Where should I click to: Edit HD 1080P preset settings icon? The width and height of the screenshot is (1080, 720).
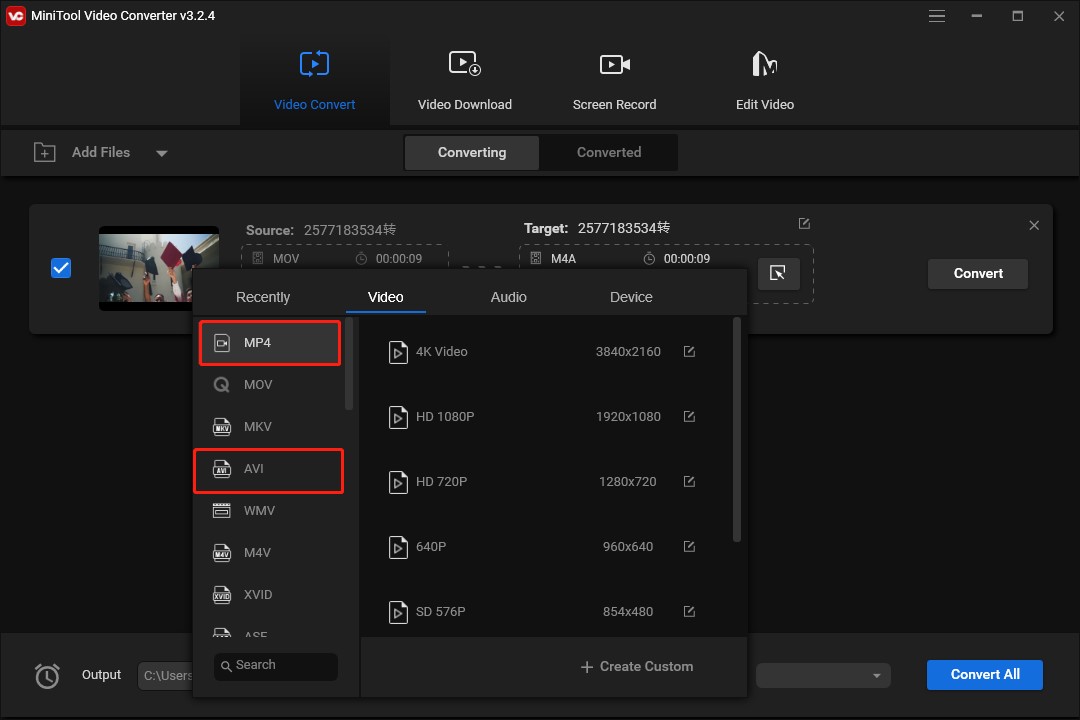(689, 416)
